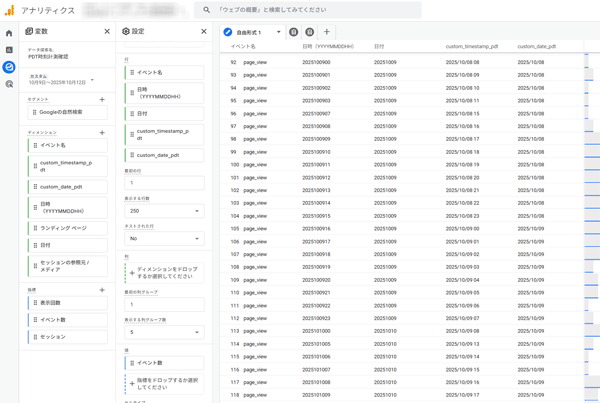Expand the 表示する列グループ数 dropdown showing 5
Screen dimensions: 600x403
164,332
